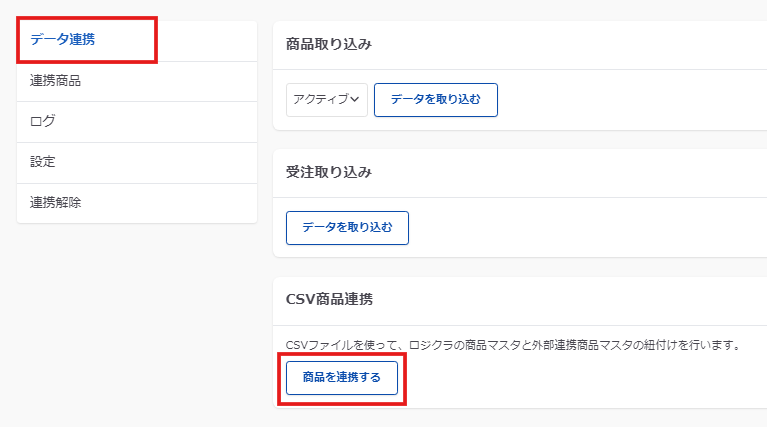This screenshot has height=427, width=767.
Task: Click the 商品取り込み section heading
Action: [329, 44]
